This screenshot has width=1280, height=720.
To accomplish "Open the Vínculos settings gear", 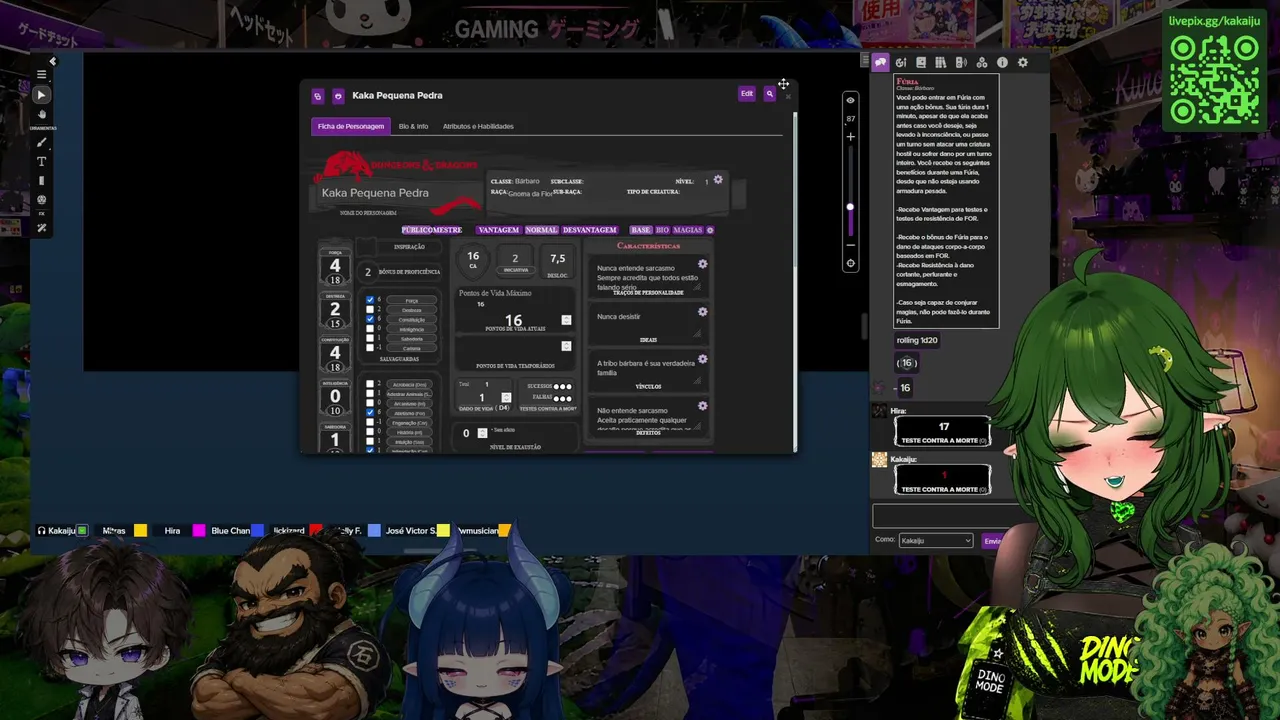I will click(702, 359).
